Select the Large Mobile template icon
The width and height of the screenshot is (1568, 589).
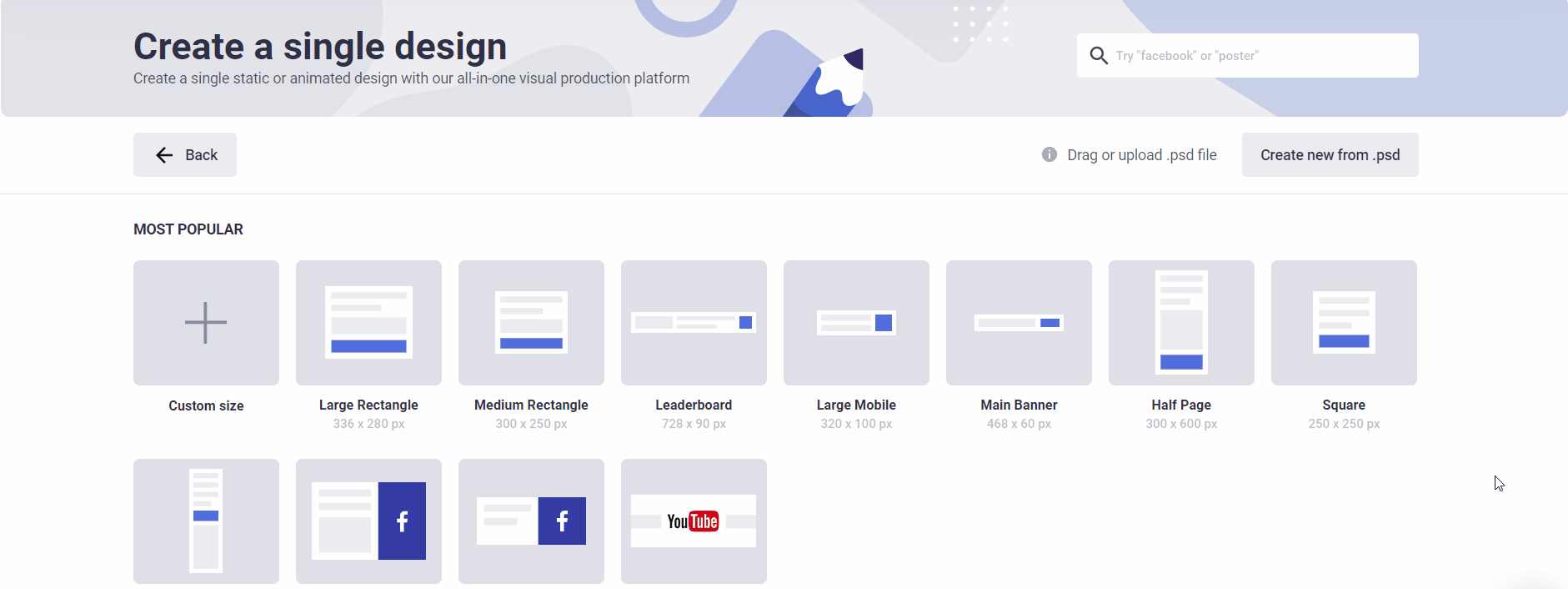856,323
